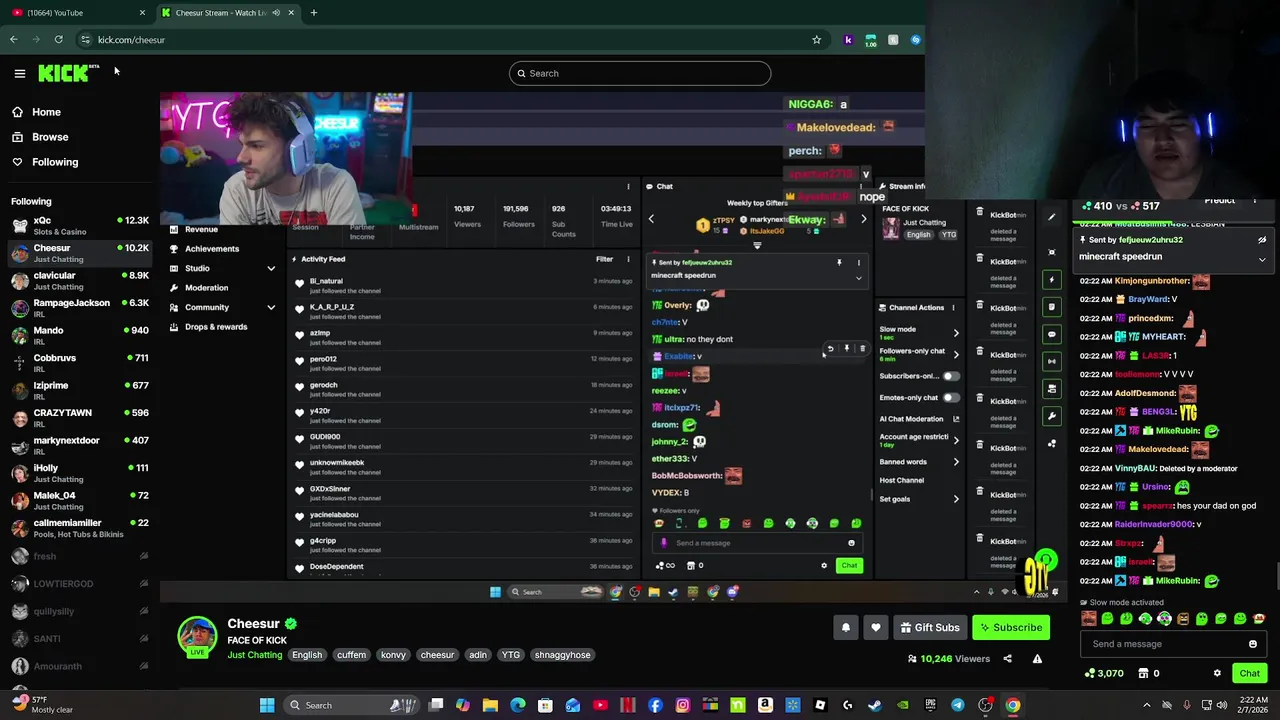This screenshot has height=720, width=1280.
Task: Open Chrome from the Windows taskbar
Action: click(x=1013, y=705)
